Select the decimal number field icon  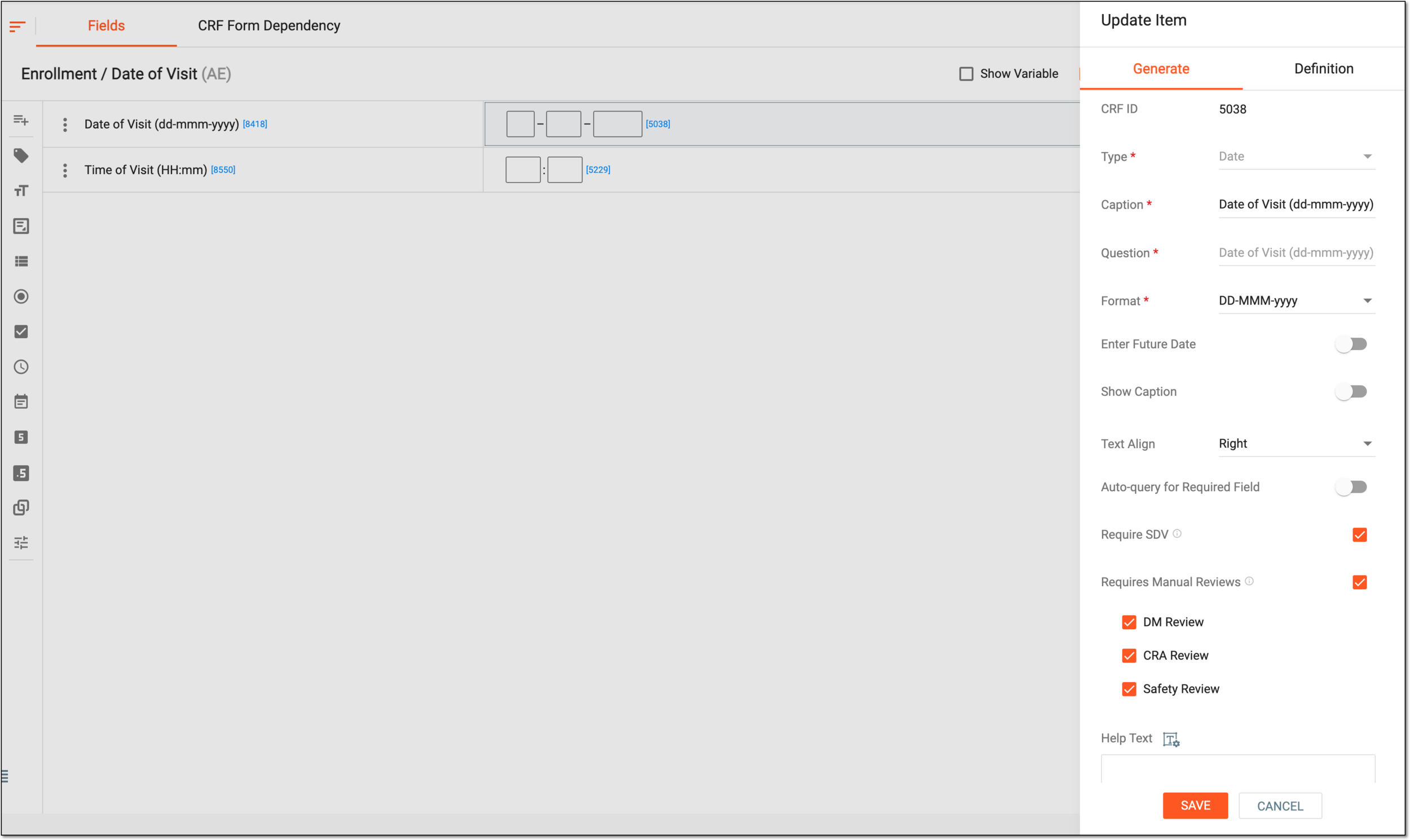click(x=21, y=473)
